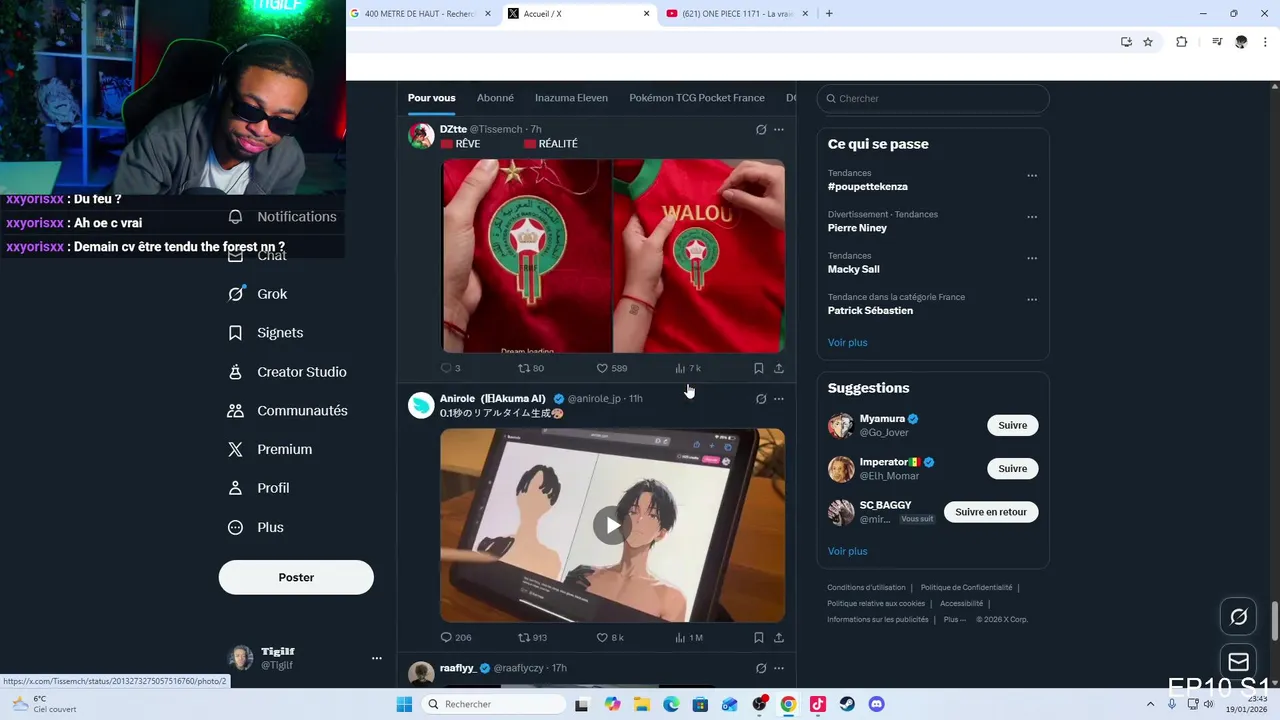Screen dimensions: 1280x720
Task: Open floating messages envelope button
Action: pos(1238,662)
